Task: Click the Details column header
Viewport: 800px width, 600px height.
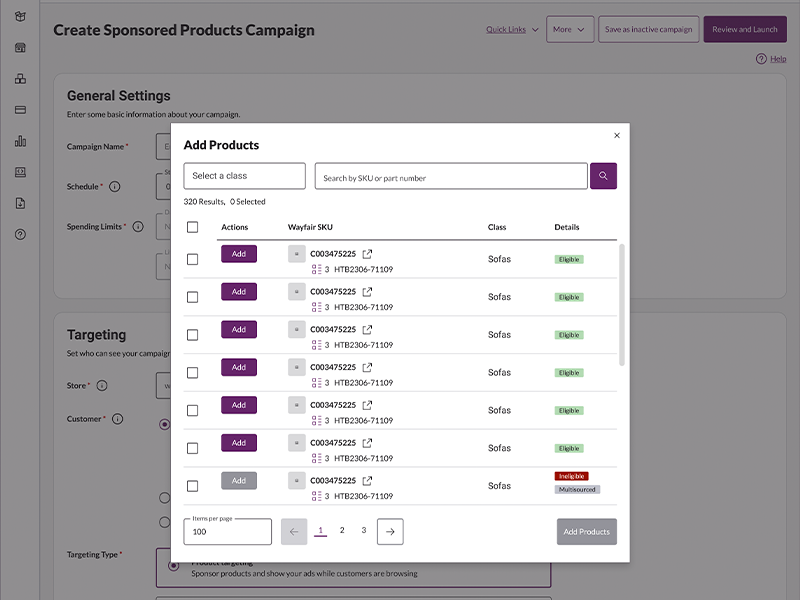Action: click(567, 227)
